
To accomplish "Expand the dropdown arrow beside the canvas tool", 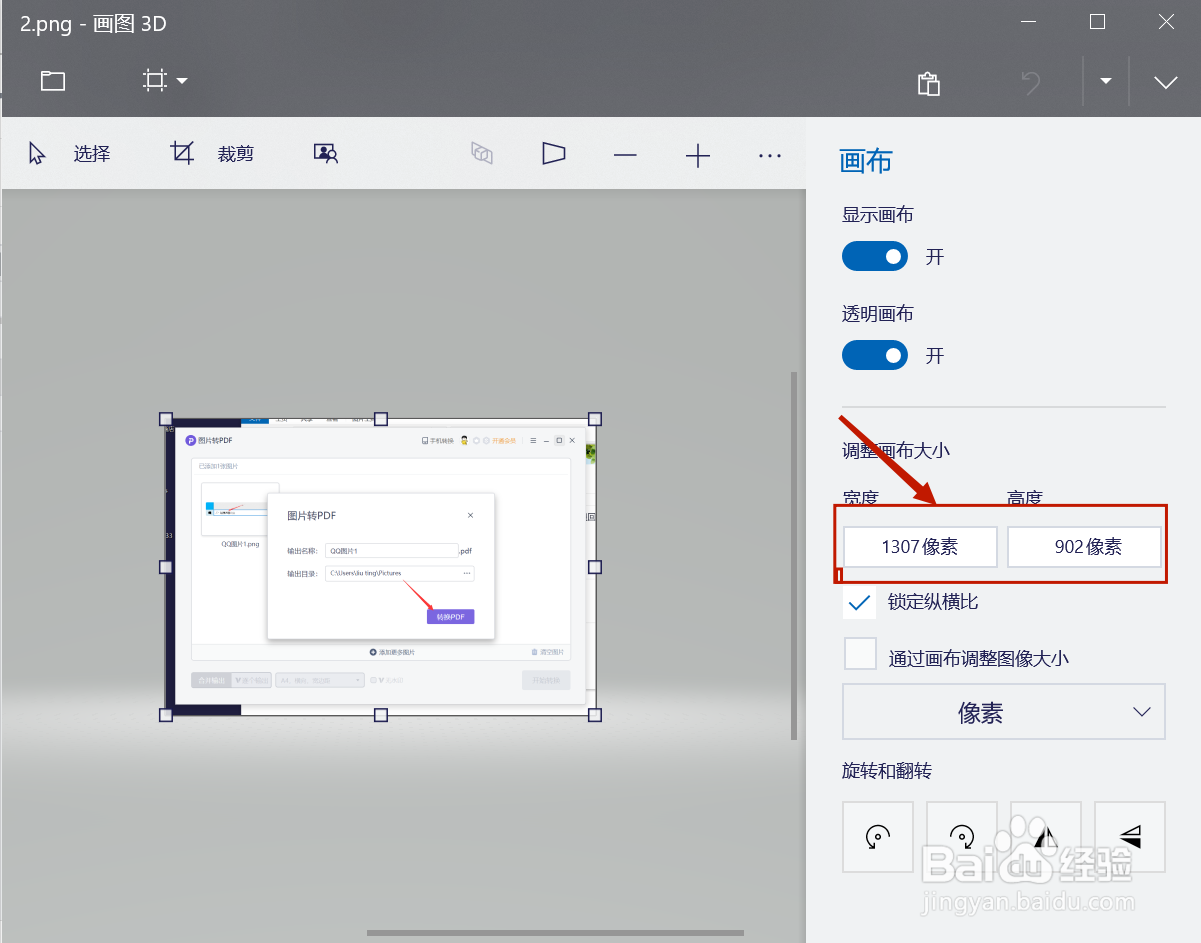I will coord(182,81).
